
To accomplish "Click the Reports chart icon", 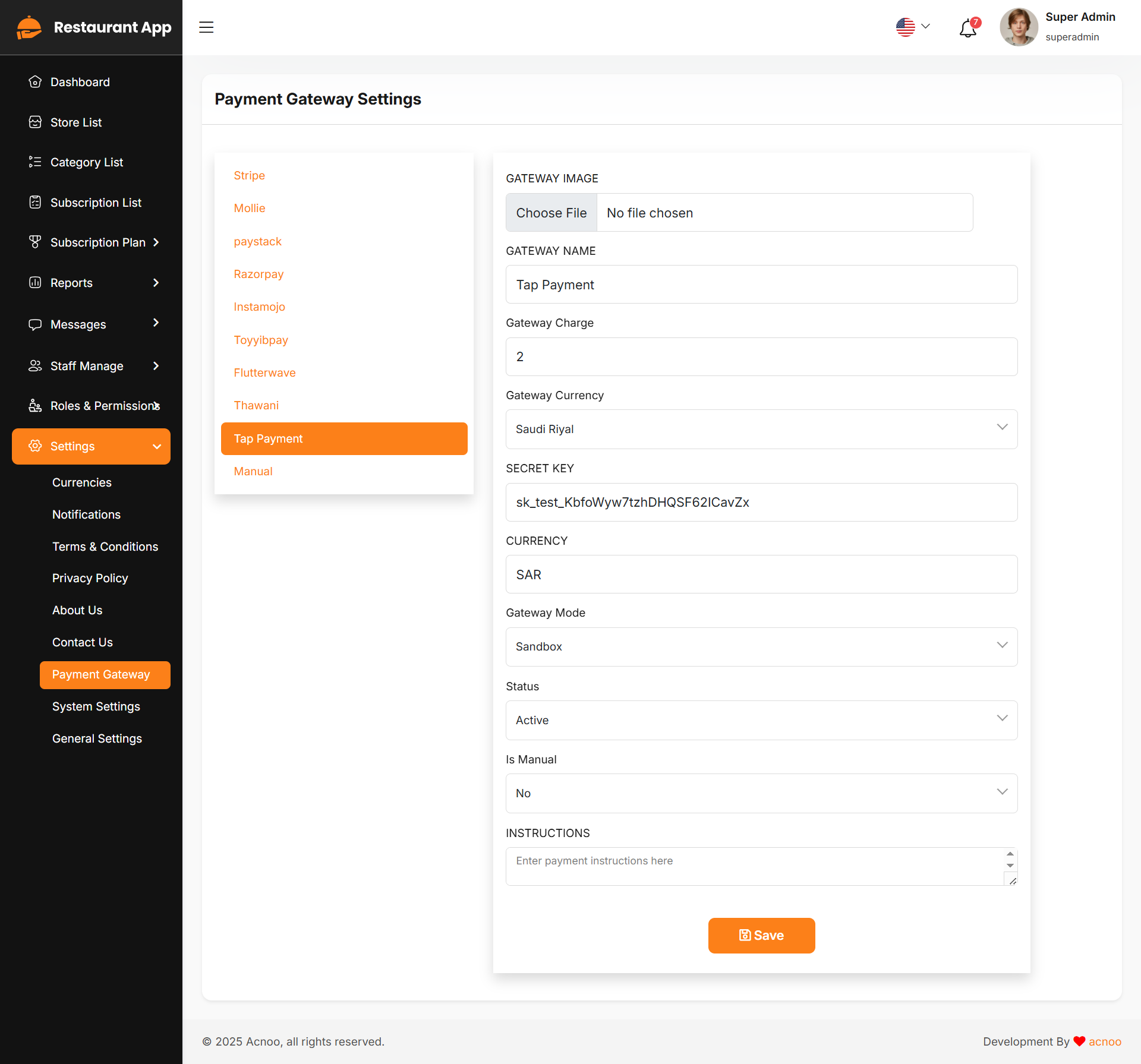I will [x=35, y=283].
